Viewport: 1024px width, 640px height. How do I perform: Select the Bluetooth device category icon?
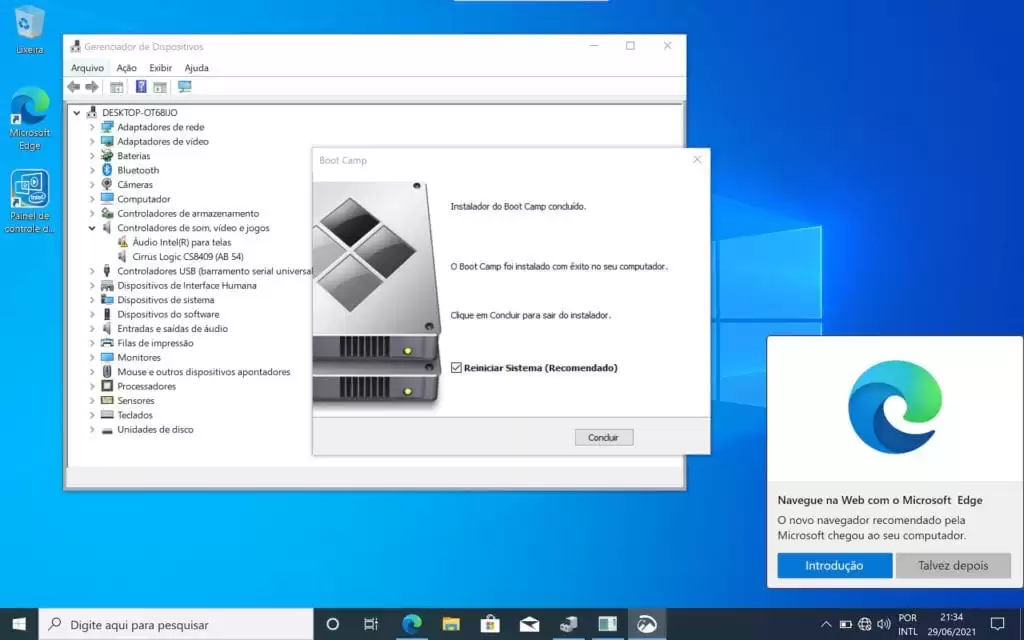point(107,170)
